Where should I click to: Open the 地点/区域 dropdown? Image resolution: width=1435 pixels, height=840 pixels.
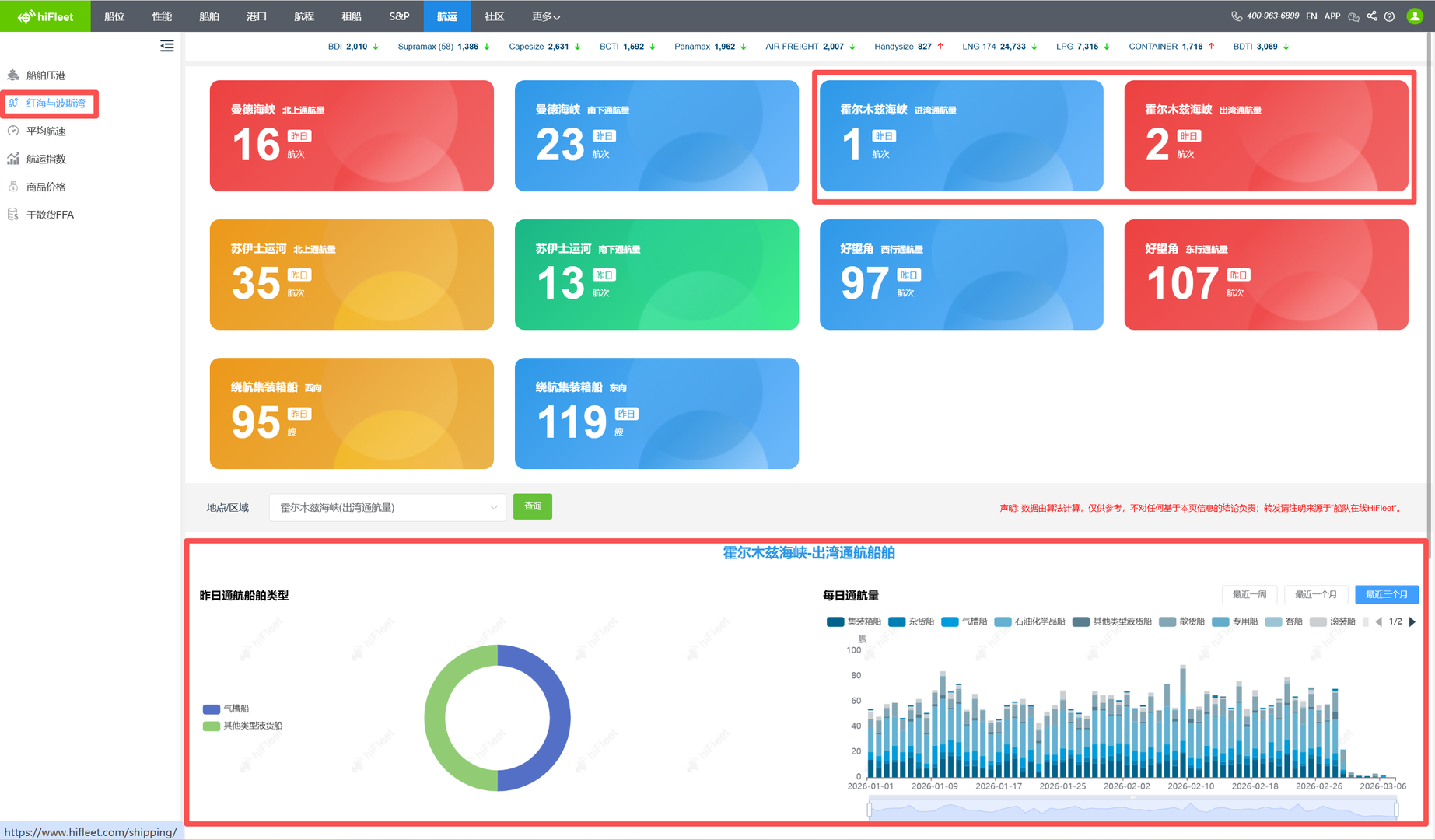point(387,508)
